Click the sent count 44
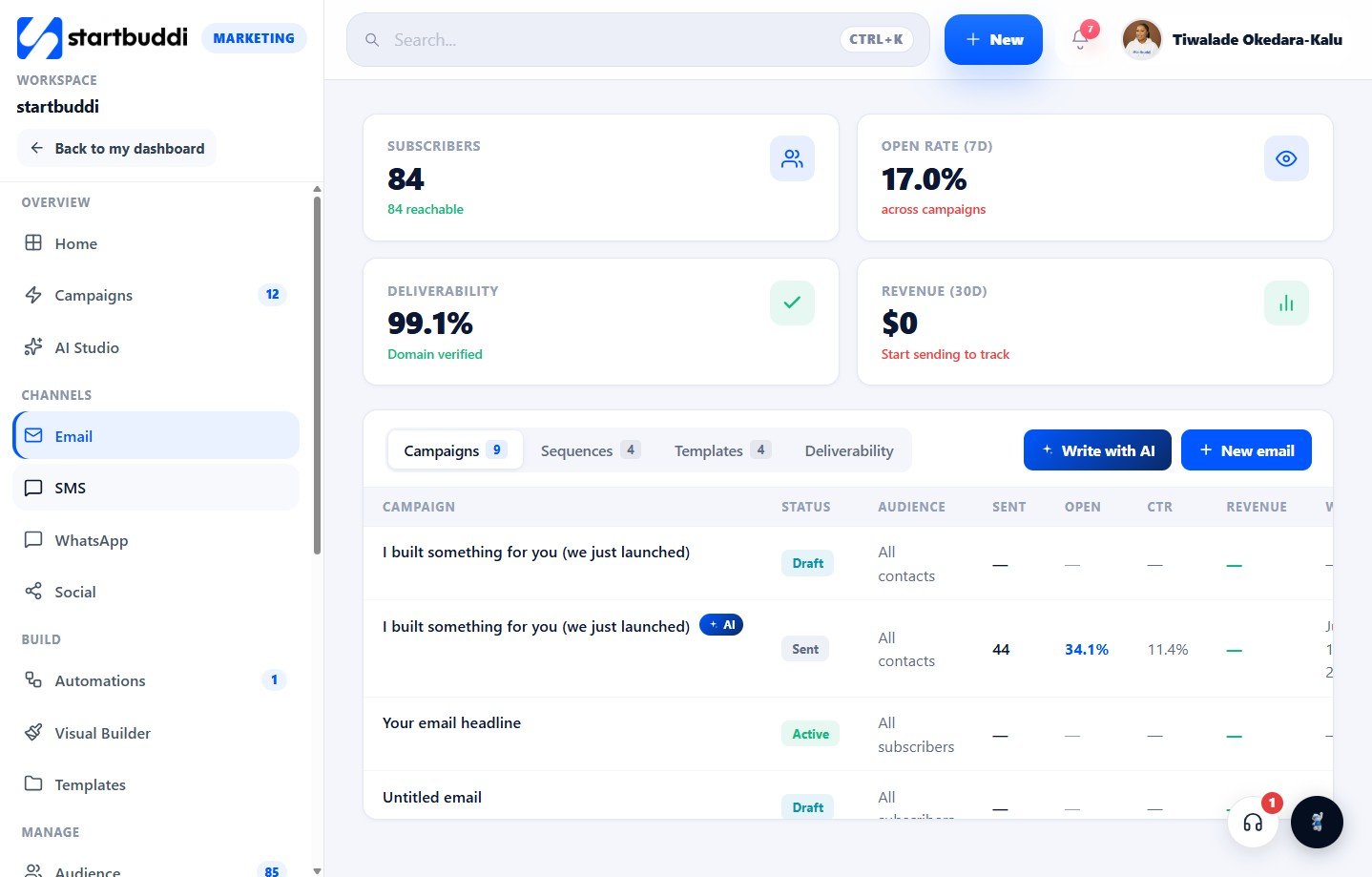Screen dimensions: 1372x877 pyautogui.click(x=1001, y=649)
